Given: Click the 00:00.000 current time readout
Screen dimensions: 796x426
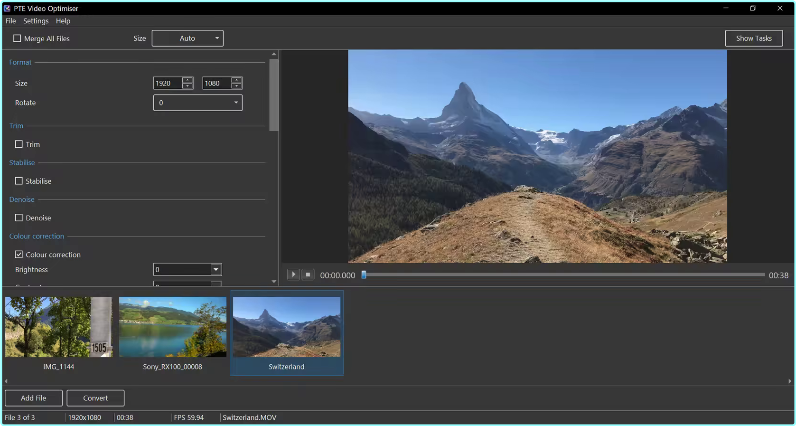Looking at the screenshot, I should (x=338, y=275).
